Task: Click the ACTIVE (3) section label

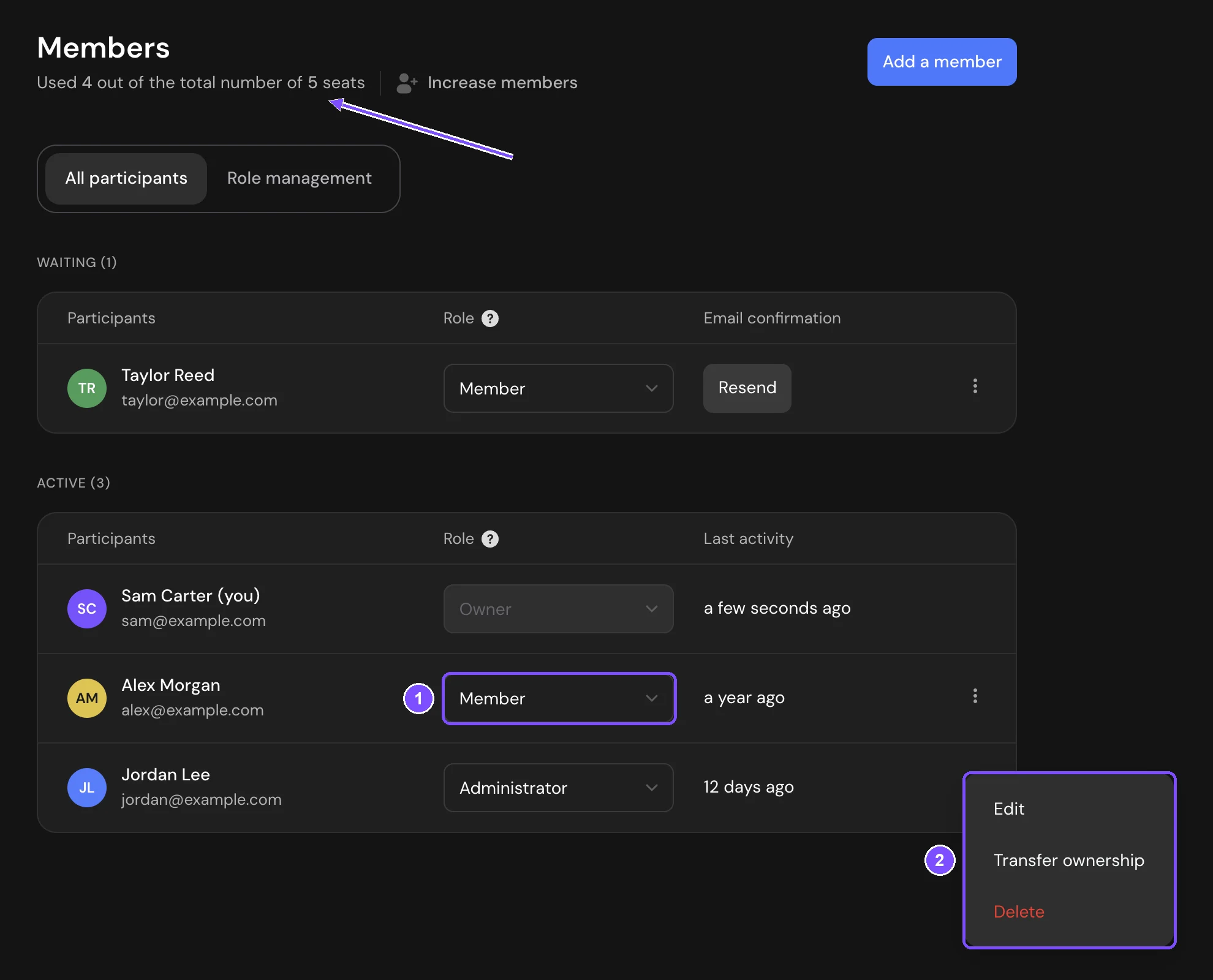Action: tap(74, 483)
